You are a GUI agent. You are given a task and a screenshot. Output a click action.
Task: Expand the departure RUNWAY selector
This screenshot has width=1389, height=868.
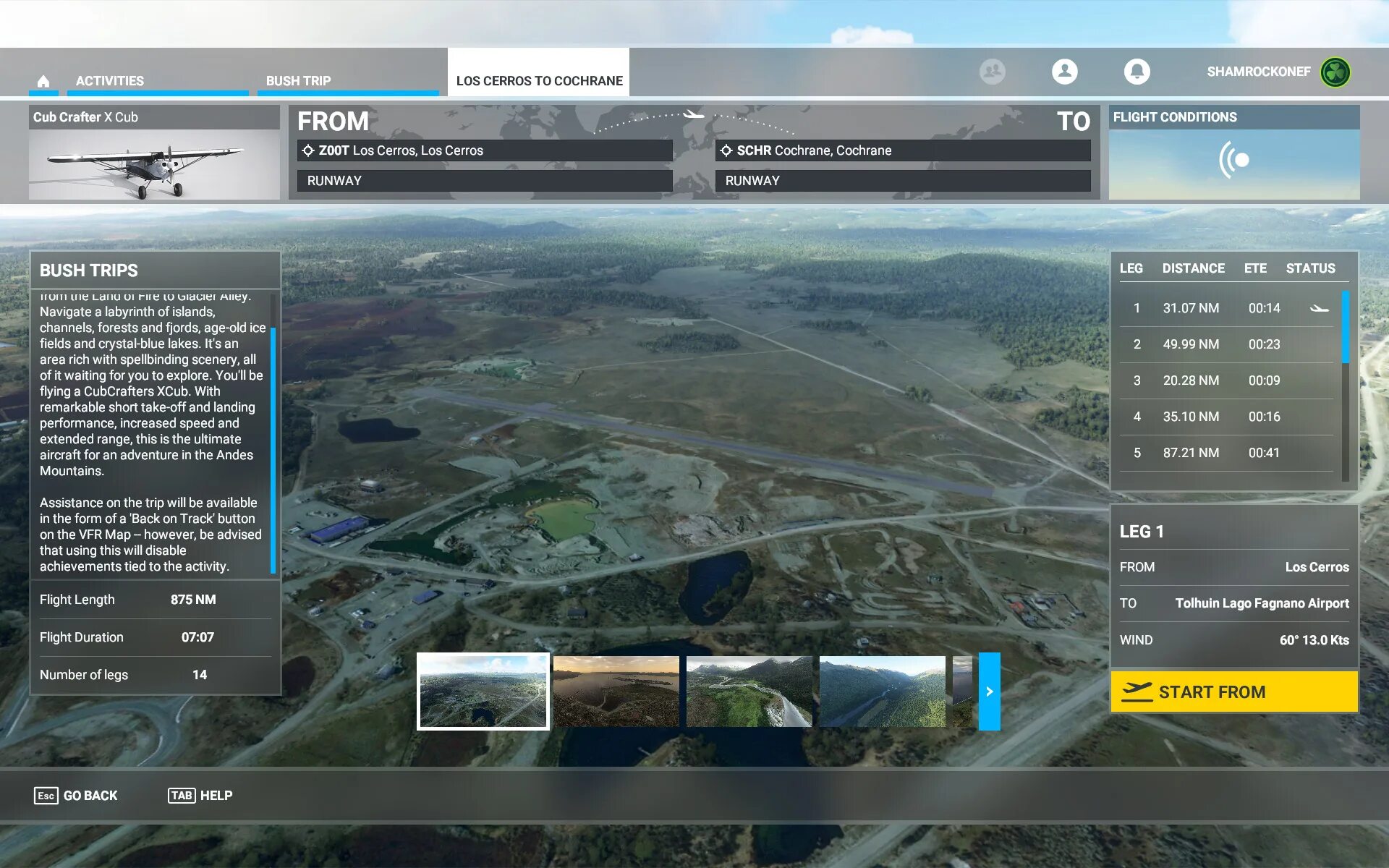(x=485, y=181)
